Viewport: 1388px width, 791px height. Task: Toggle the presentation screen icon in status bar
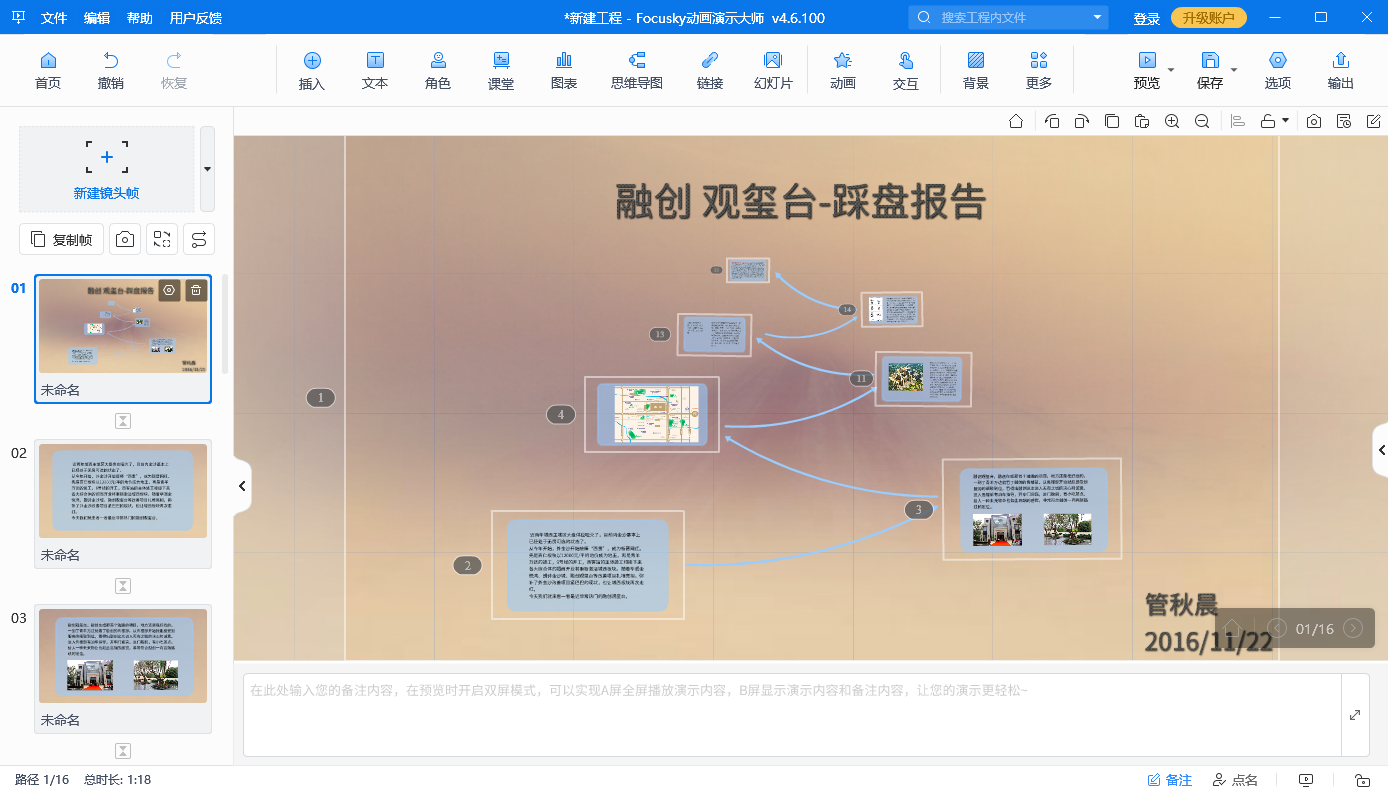[x=1306, y=780]
